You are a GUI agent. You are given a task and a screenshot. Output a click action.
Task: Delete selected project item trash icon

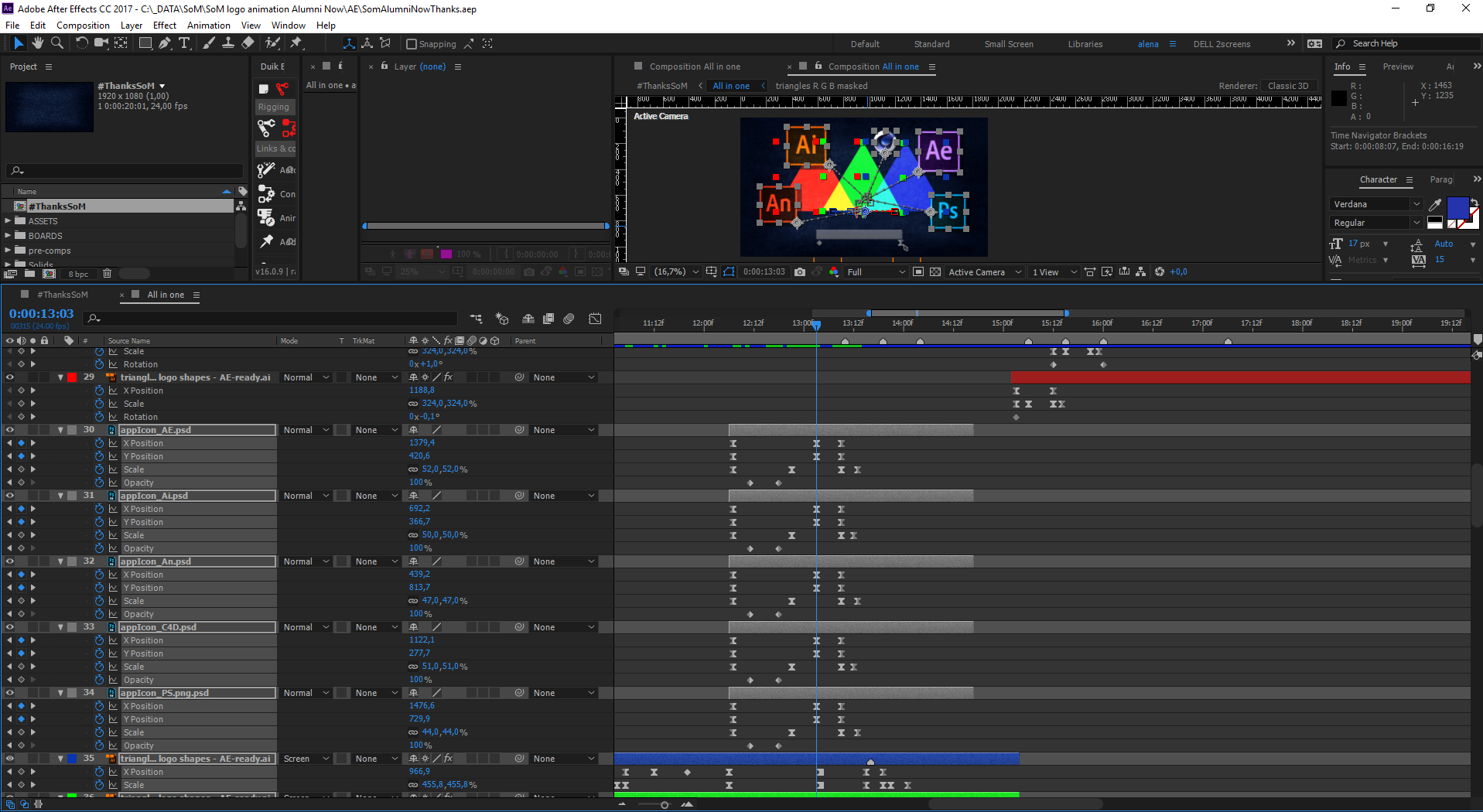click(x=107, y=274)
